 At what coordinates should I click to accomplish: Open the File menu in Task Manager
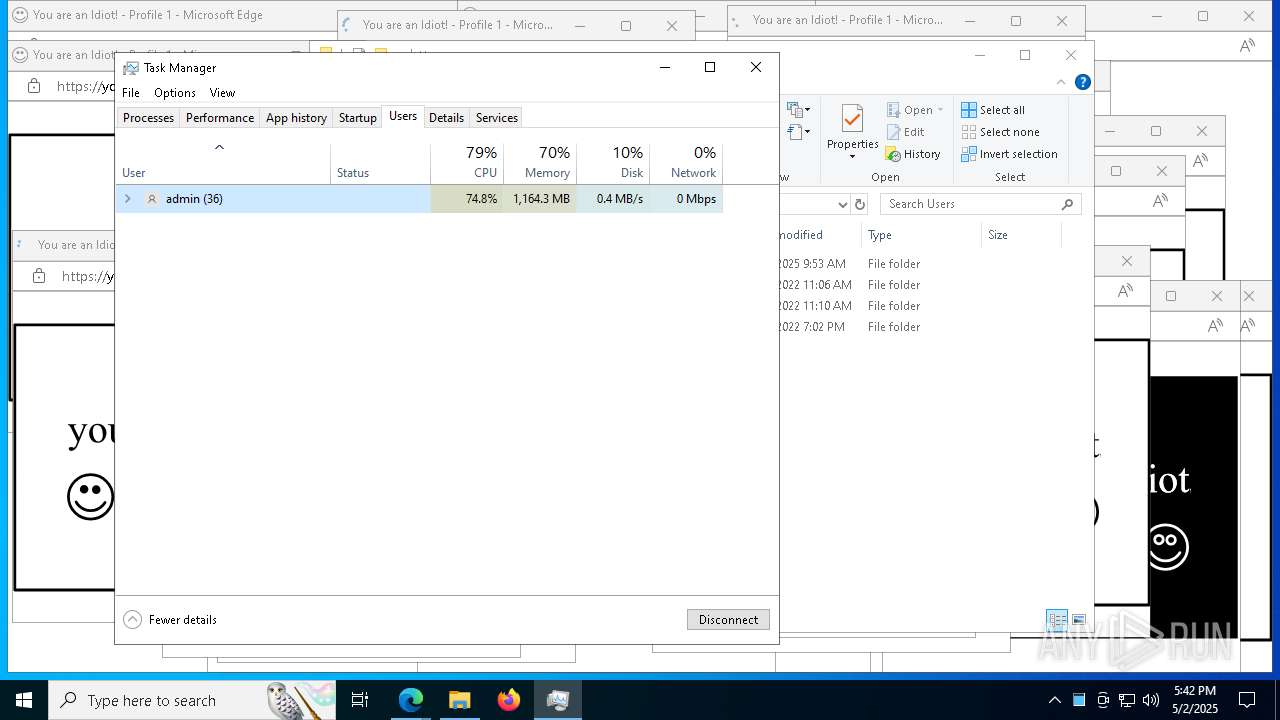[x=131, y=93]
